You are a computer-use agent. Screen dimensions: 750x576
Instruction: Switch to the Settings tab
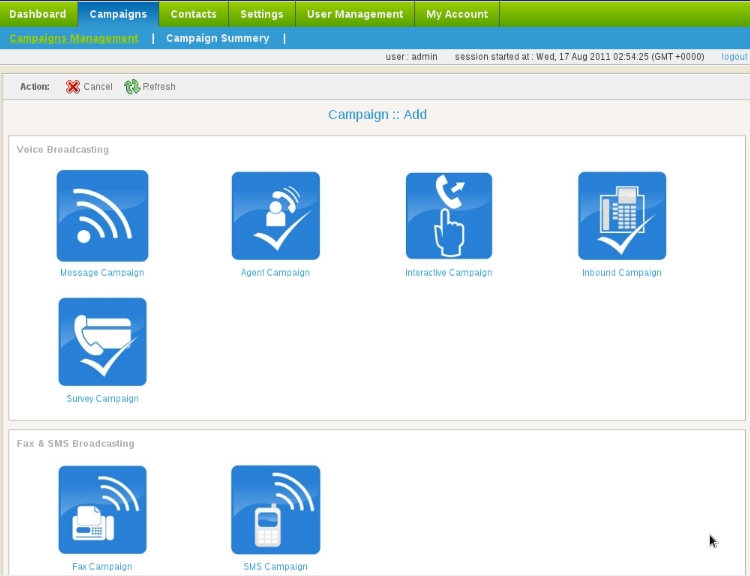(x=262, y=14)
